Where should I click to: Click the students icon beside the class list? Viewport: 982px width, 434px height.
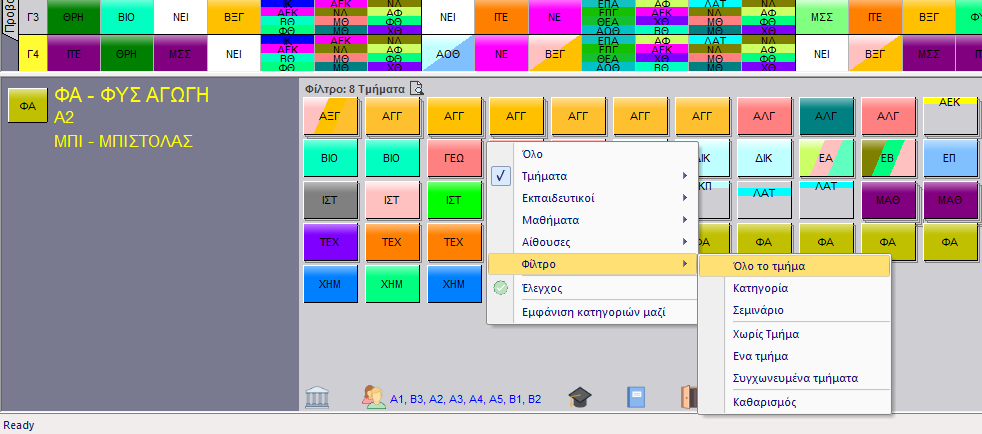pyautogui.click(x=374, y=398)
